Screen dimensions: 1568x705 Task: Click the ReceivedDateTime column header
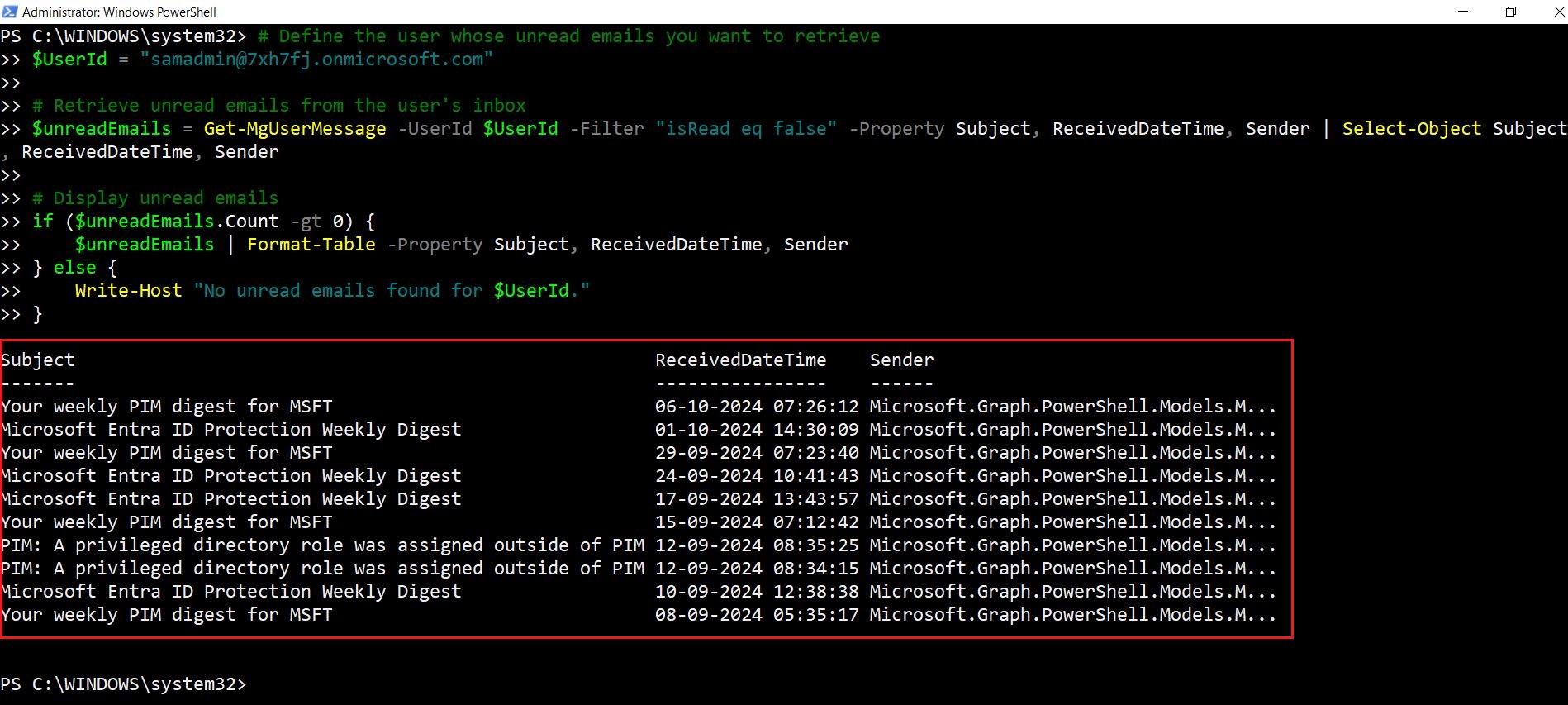tap(740, 360)
